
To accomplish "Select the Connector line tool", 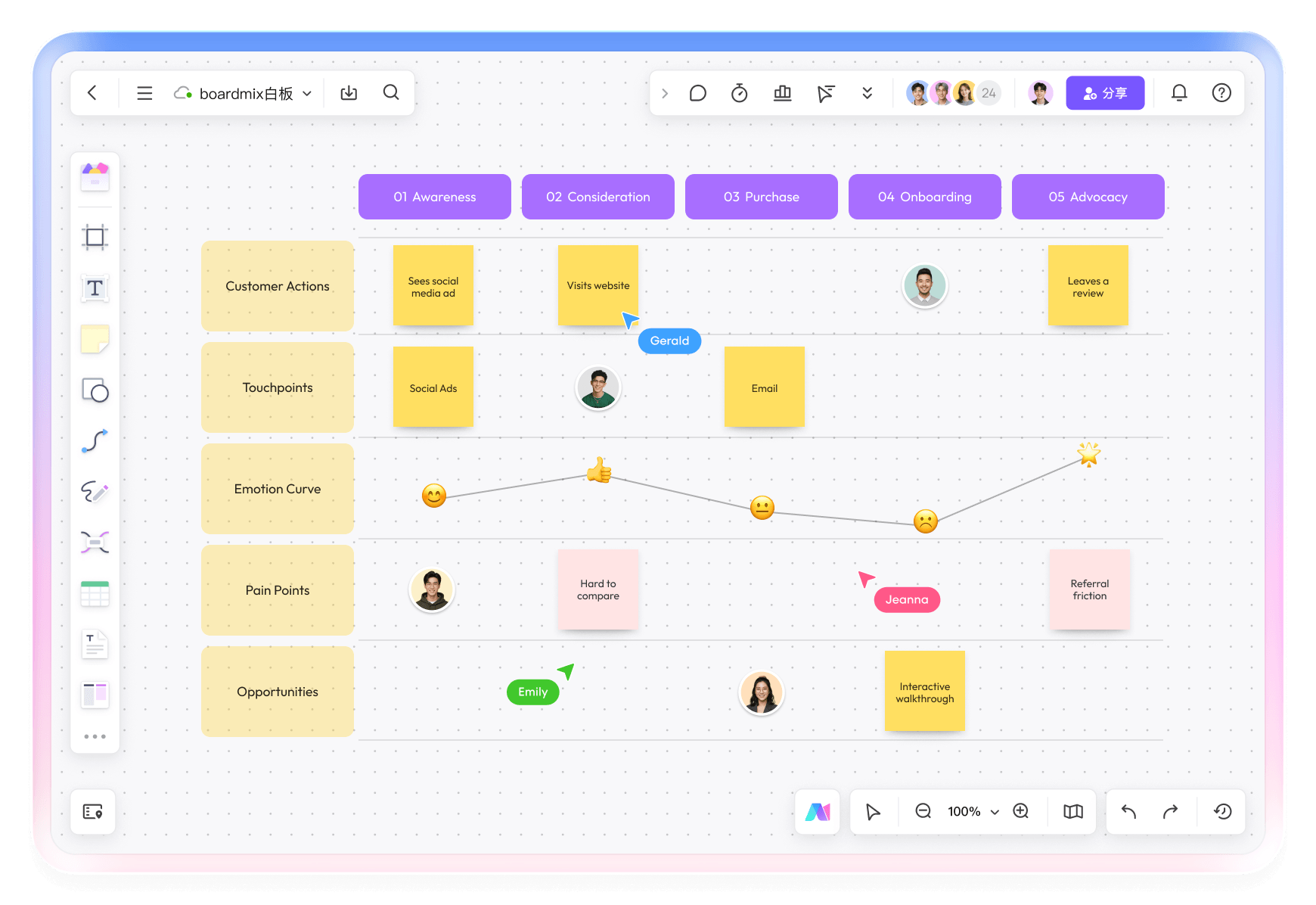I will click(x=95, y=441).
